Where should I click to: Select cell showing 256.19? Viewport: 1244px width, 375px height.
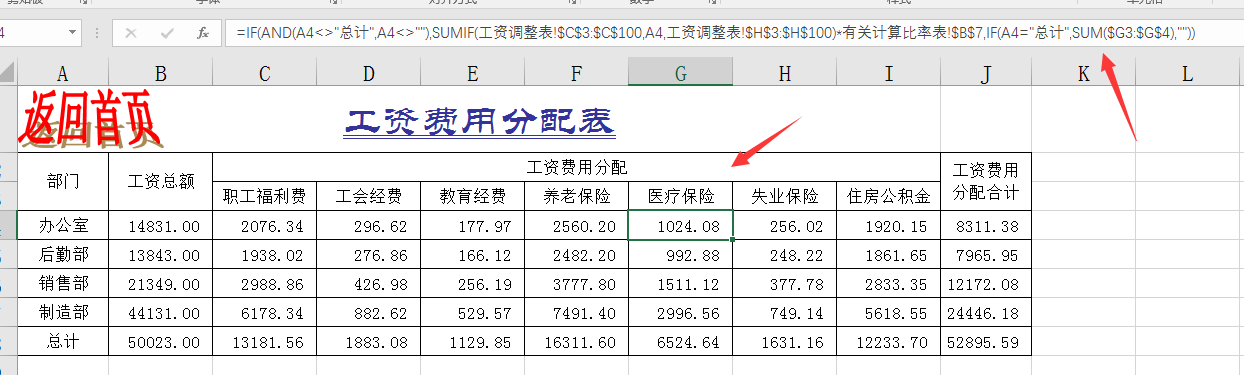[472, 283]
